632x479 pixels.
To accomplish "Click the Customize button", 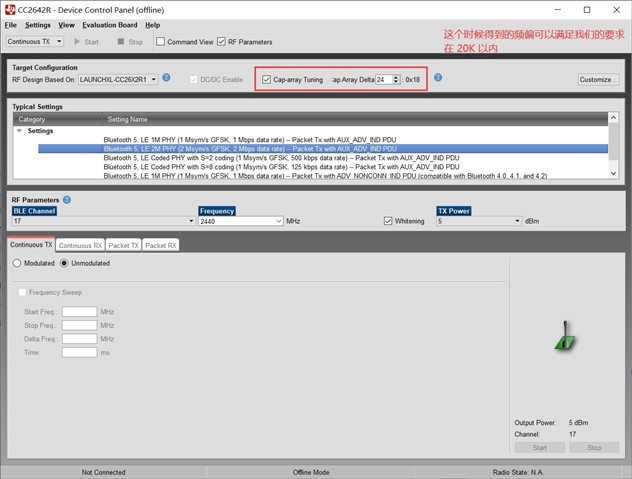I will (599, 79).
